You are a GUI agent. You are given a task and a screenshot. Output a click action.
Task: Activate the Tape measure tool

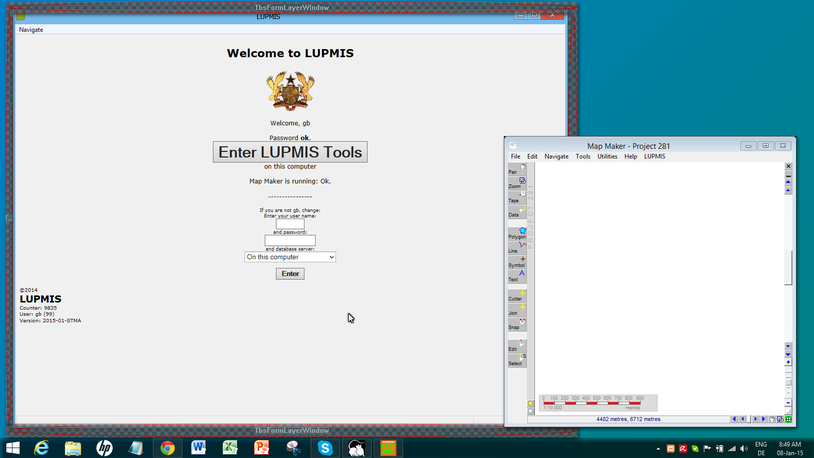tap(517, 198)
